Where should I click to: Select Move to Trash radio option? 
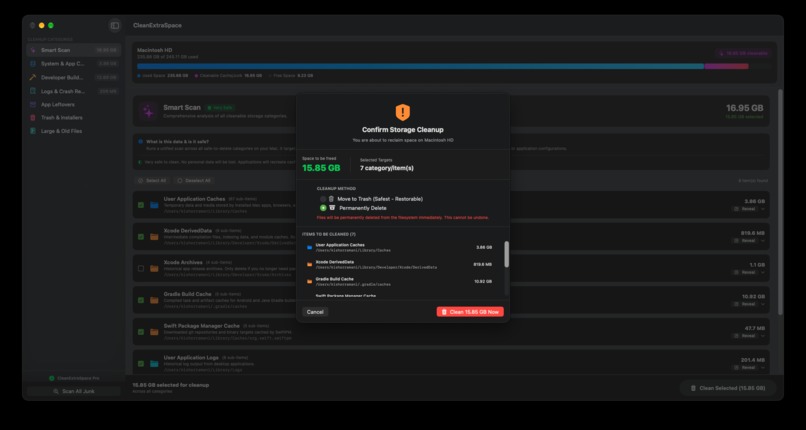point(323,199)
